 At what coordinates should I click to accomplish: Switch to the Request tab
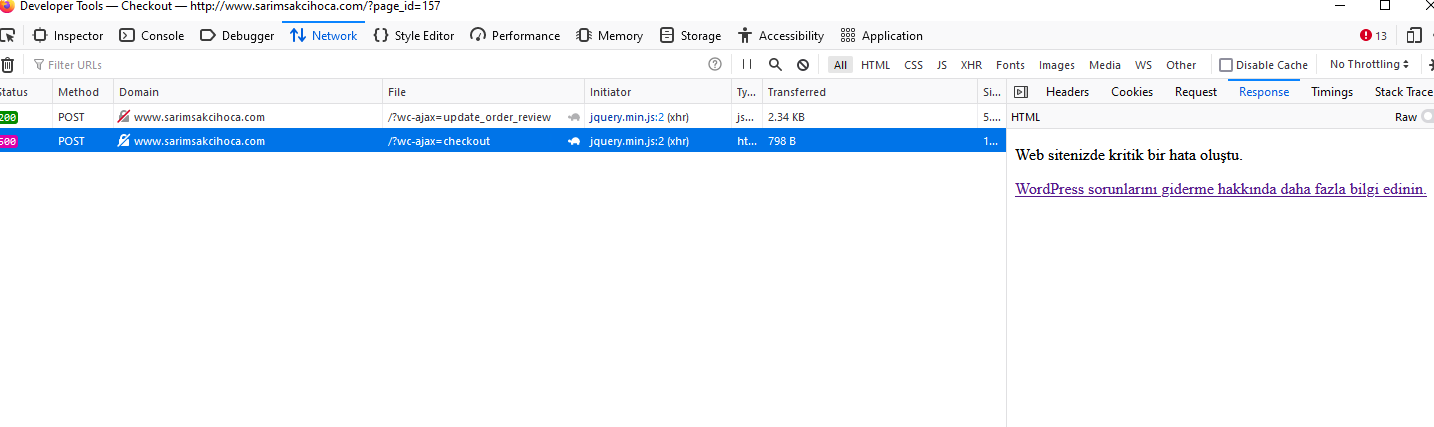tap(1196, 92)
